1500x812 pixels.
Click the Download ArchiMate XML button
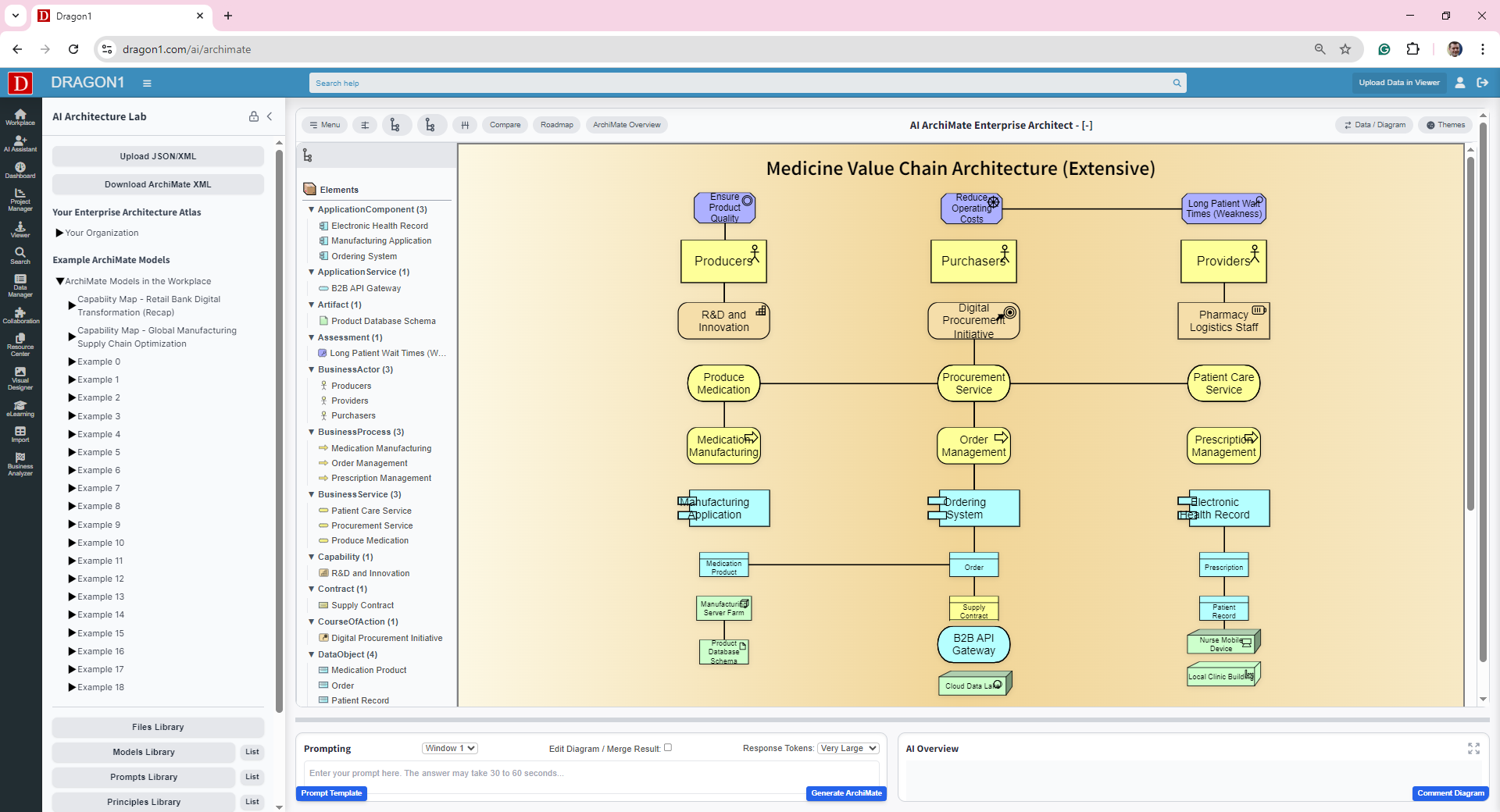tap(158, 184)
